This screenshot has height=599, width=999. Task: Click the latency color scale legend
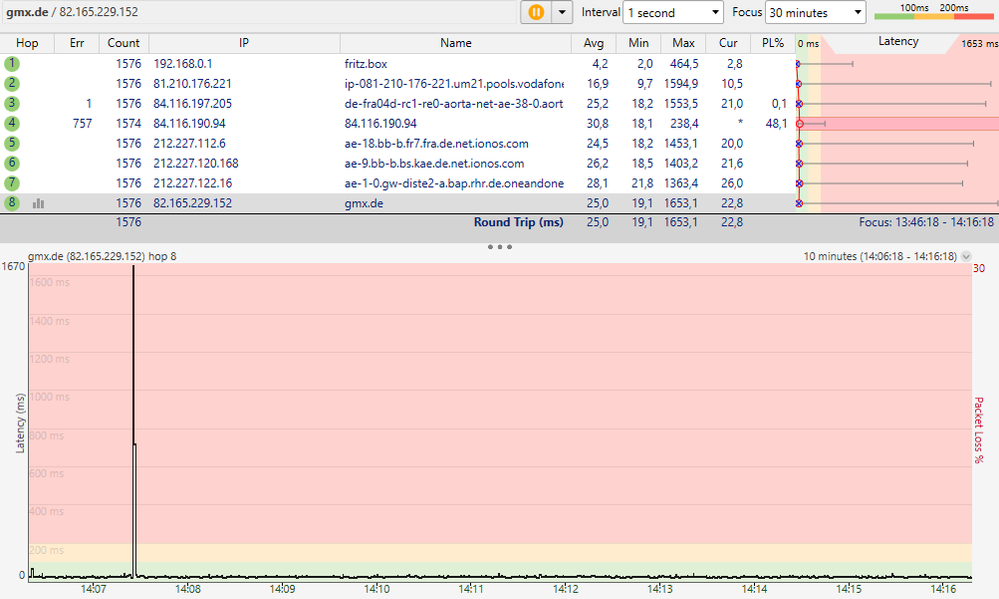coord(933,11)
